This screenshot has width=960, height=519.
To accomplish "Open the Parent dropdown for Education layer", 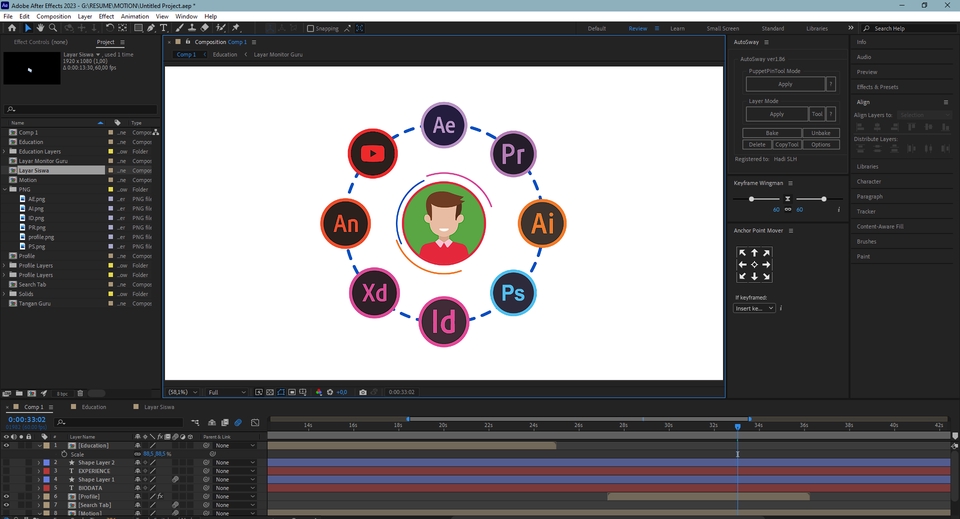I will click(234, 446).
